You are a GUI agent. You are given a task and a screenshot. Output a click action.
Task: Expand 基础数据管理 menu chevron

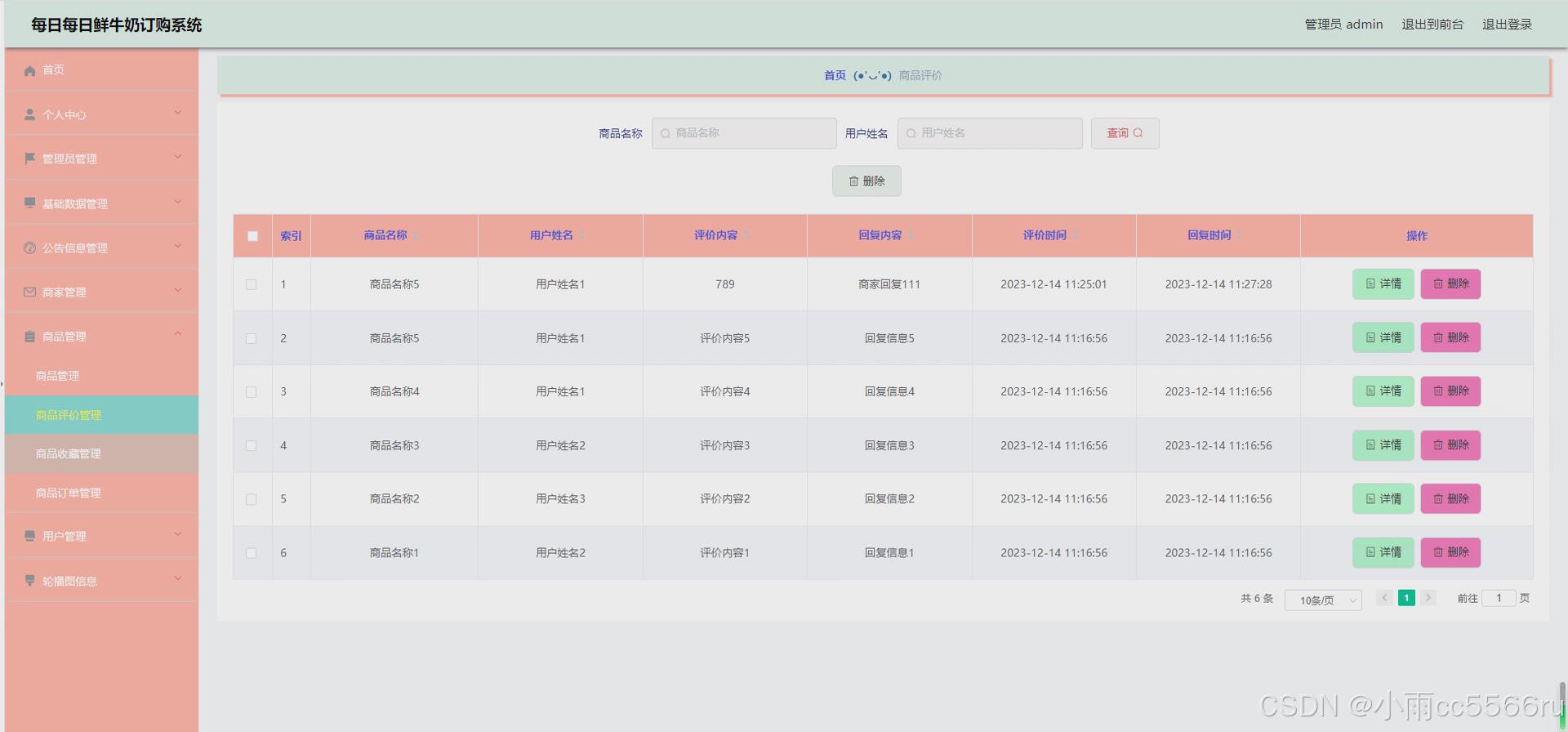tap(178, 201)
